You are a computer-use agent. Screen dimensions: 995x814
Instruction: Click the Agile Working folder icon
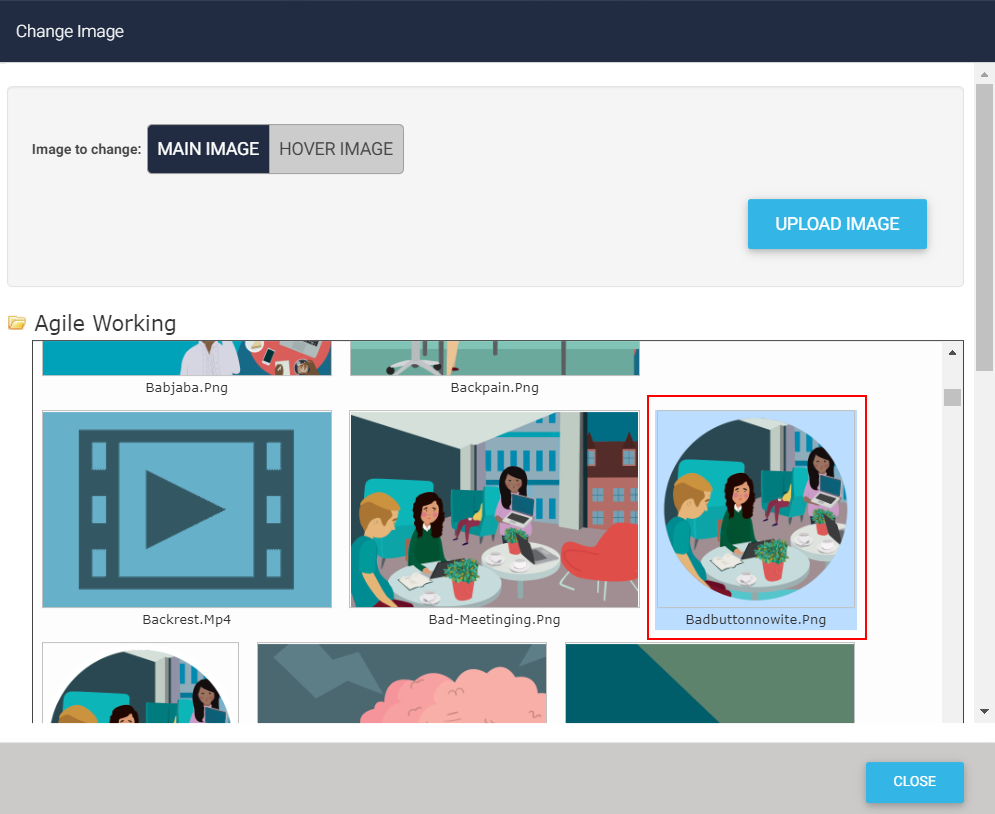[17, 323]
